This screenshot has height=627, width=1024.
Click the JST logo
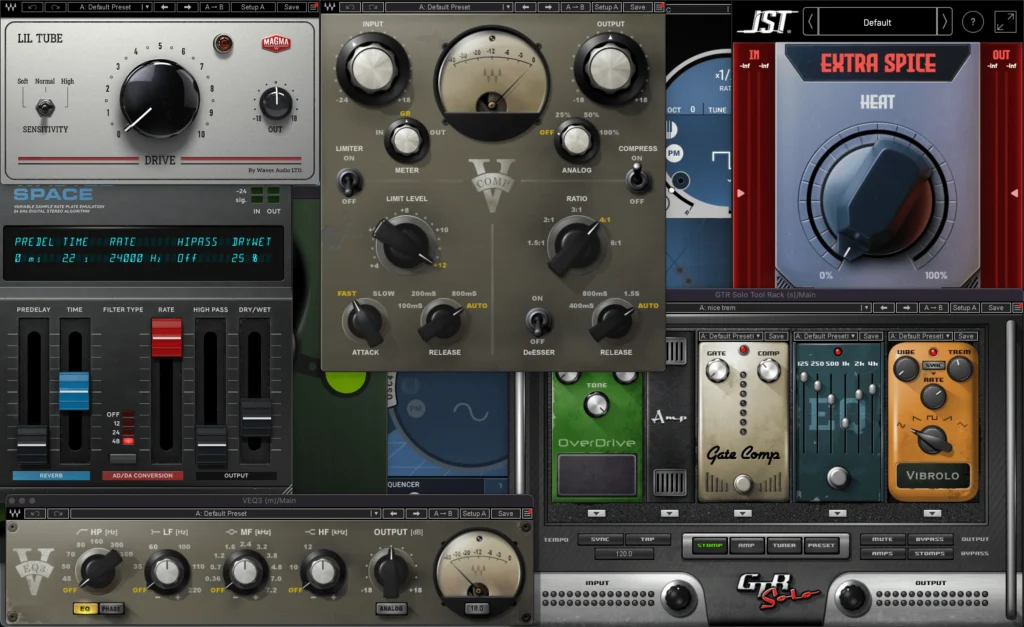click(765, 22)
